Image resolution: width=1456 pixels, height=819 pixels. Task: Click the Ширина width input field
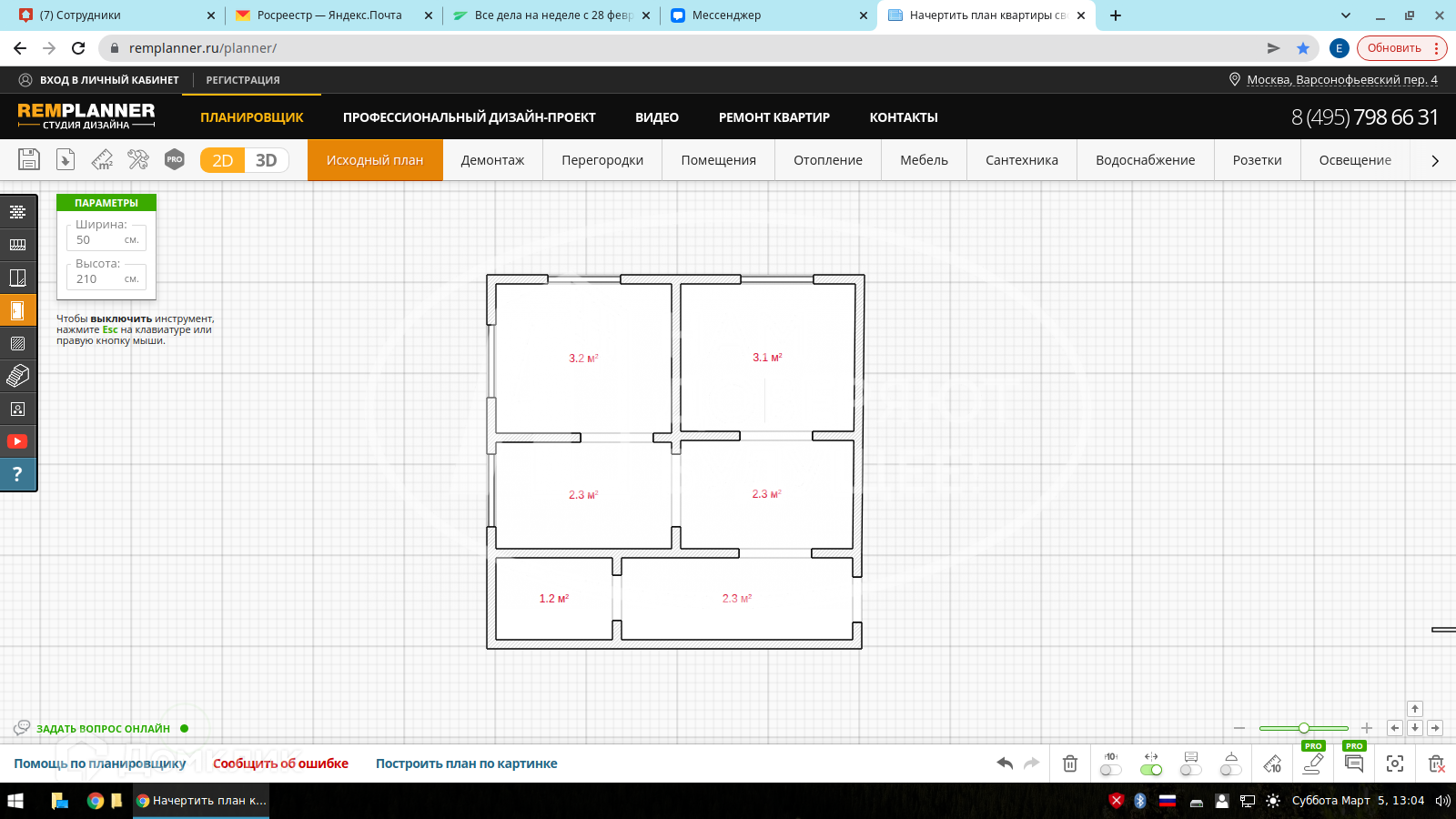106,240
